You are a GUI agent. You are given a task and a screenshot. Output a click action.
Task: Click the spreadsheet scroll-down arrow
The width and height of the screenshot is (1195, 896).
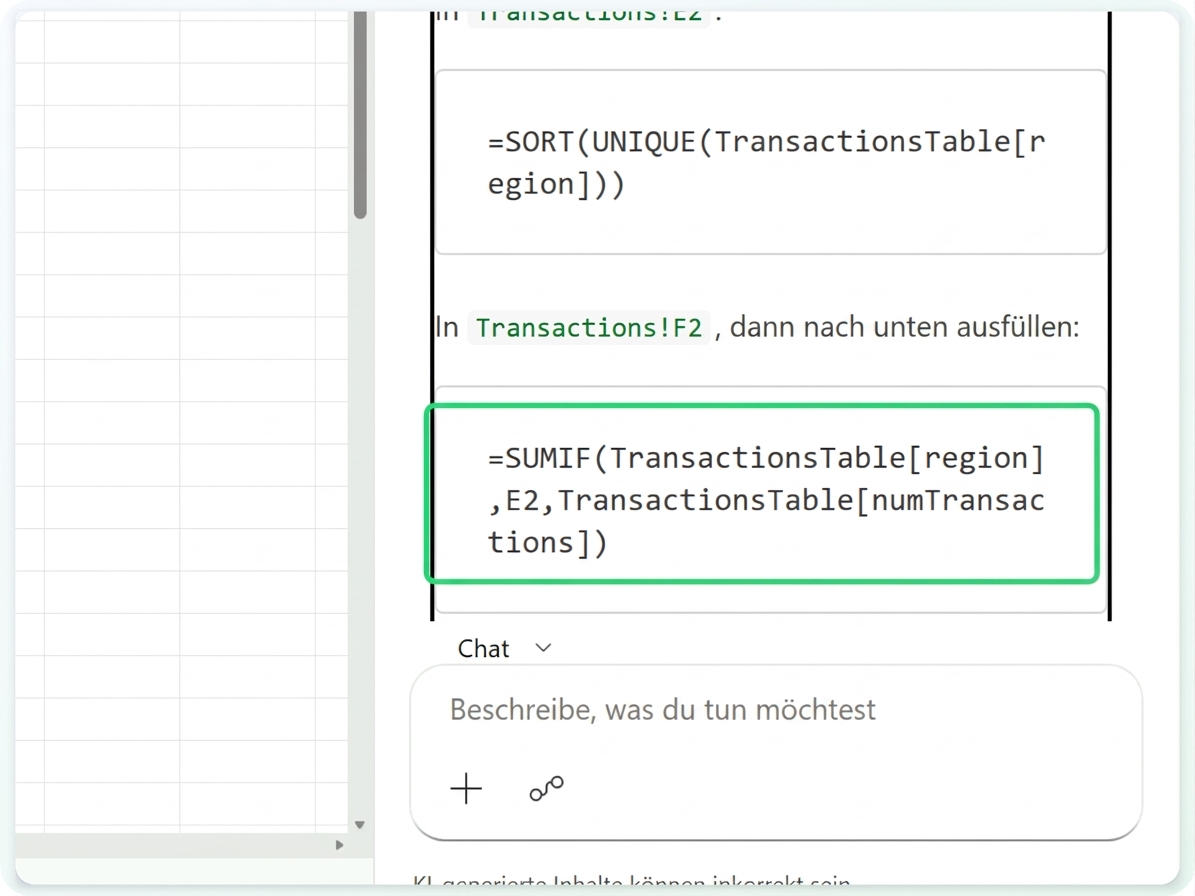pyautogui.click(x=360, y=824)
